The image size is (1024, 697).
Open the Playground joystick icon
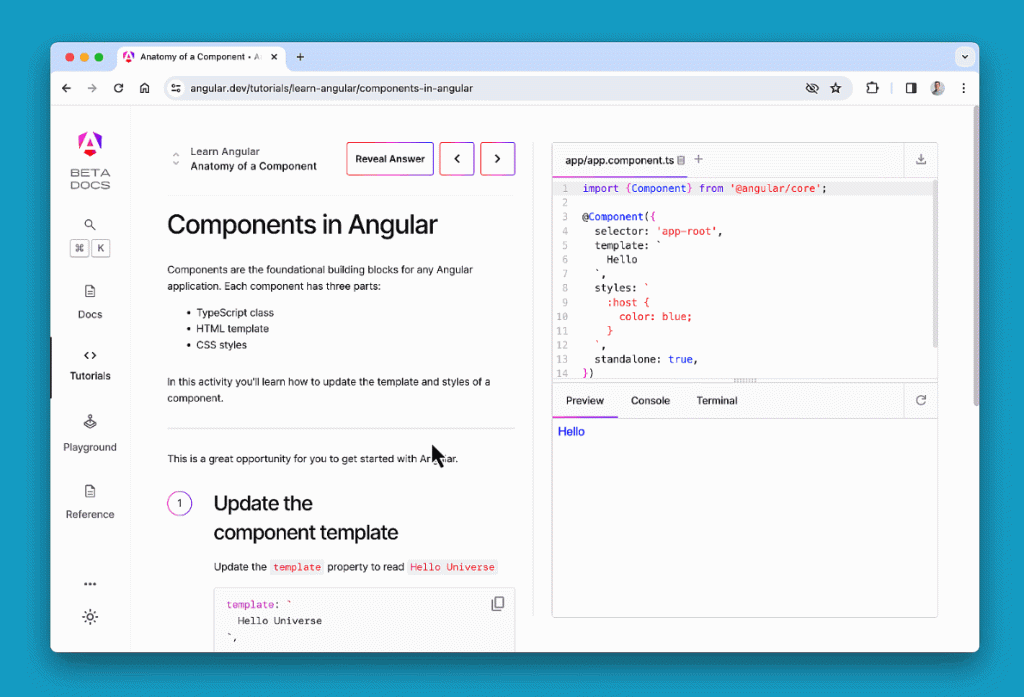click(90, 422)
